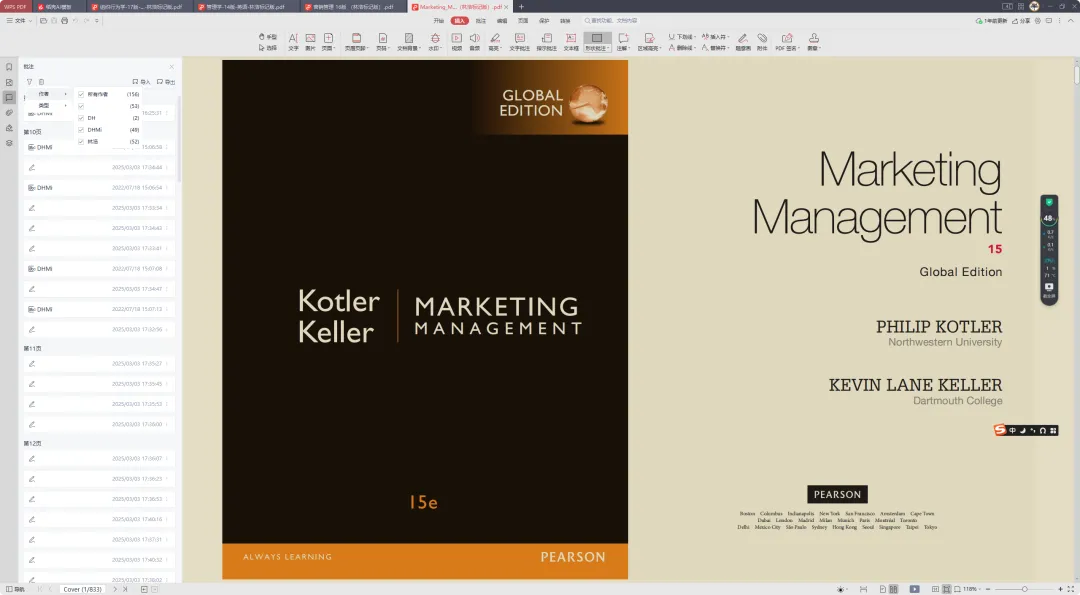Click the print icon in quick toolbar

pos(64,21)
